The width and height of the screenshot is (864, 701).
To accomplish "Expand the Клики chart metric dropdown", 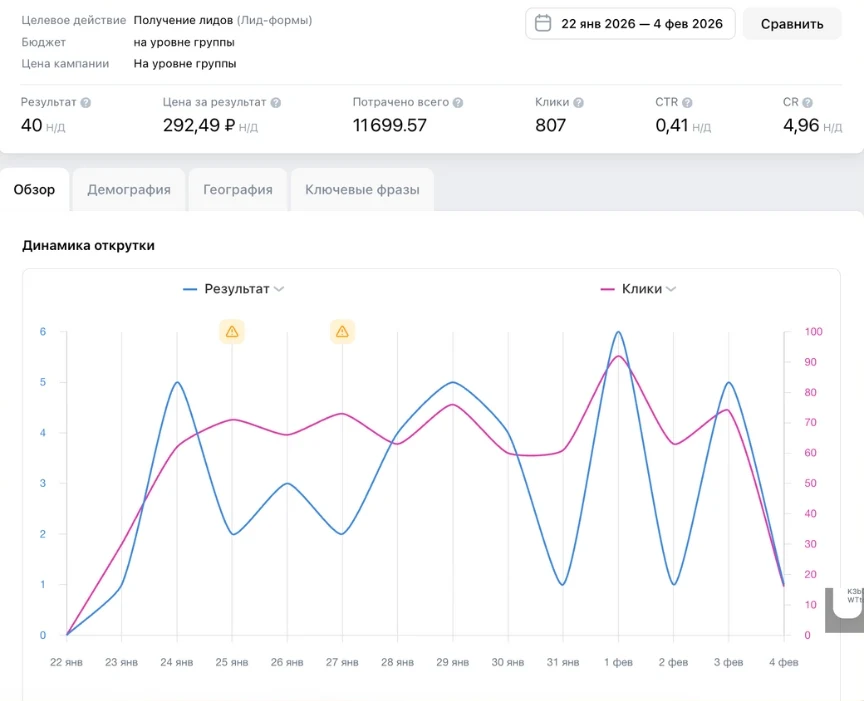I will (x=671, y=289).
